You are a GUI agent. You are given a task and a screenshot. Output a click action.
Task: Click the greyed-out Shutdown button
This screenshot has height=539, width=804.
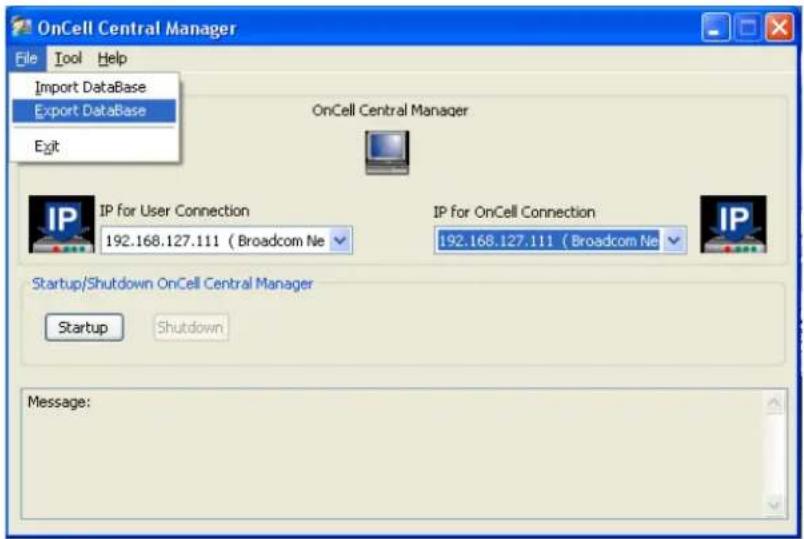[191, 327]
